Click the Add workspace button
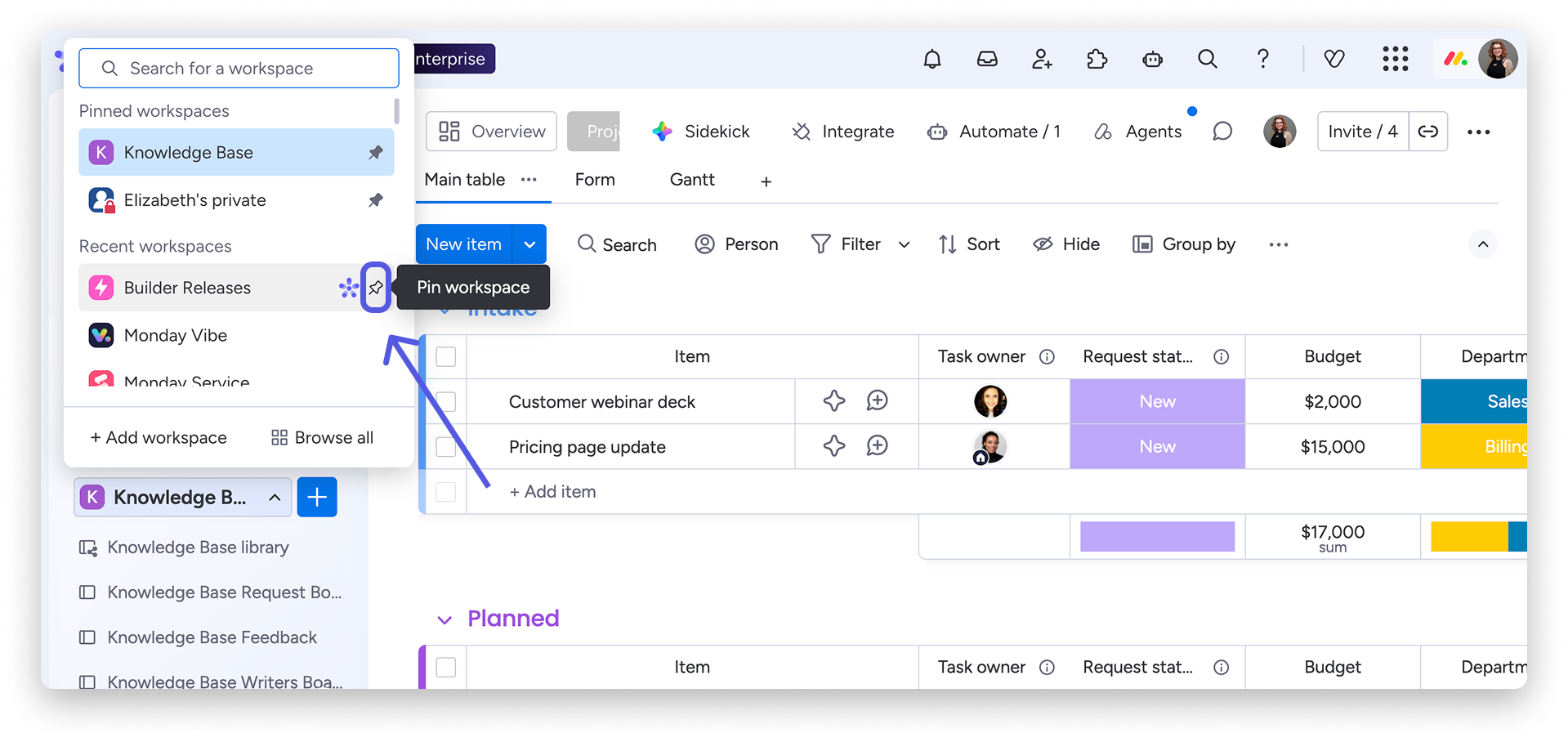The image size is (1568, 742). pos(159,438)
